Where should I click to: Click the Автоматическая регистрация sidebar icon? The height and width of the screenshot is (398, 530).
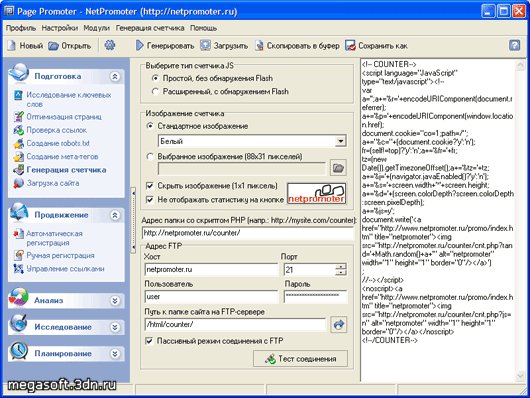(19, 234)
